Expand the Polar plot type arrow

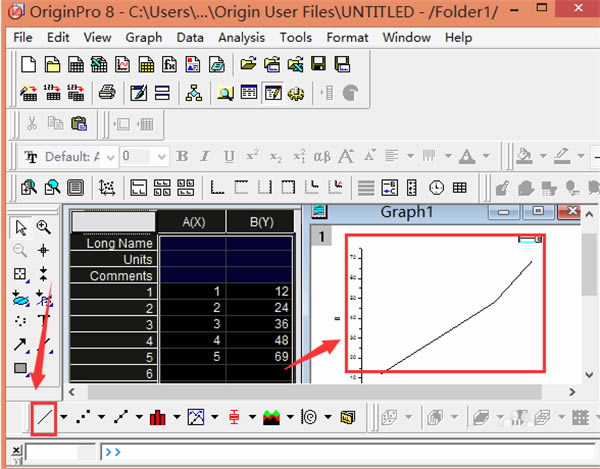click(x=328, y=417)
